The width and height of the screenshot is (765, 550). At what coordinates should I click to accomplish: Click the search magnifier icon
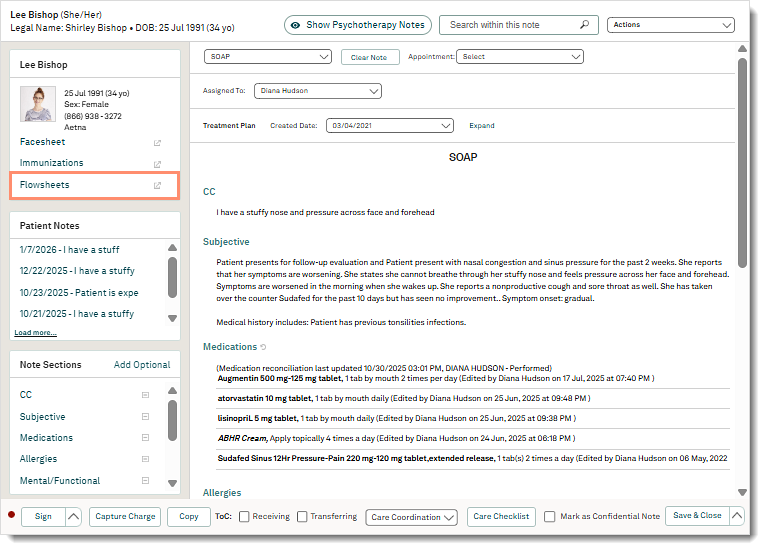pos(584,24)
